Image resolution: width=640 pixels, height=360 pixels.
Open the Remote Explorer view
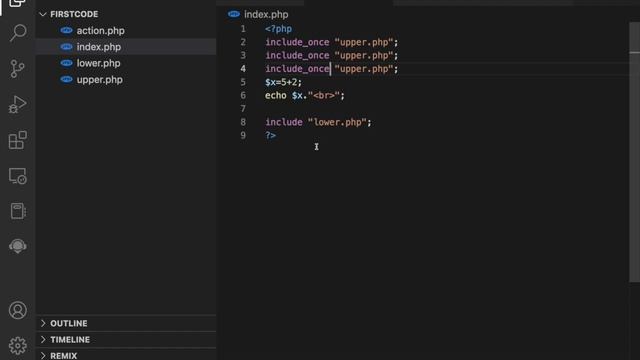point(18,176)
